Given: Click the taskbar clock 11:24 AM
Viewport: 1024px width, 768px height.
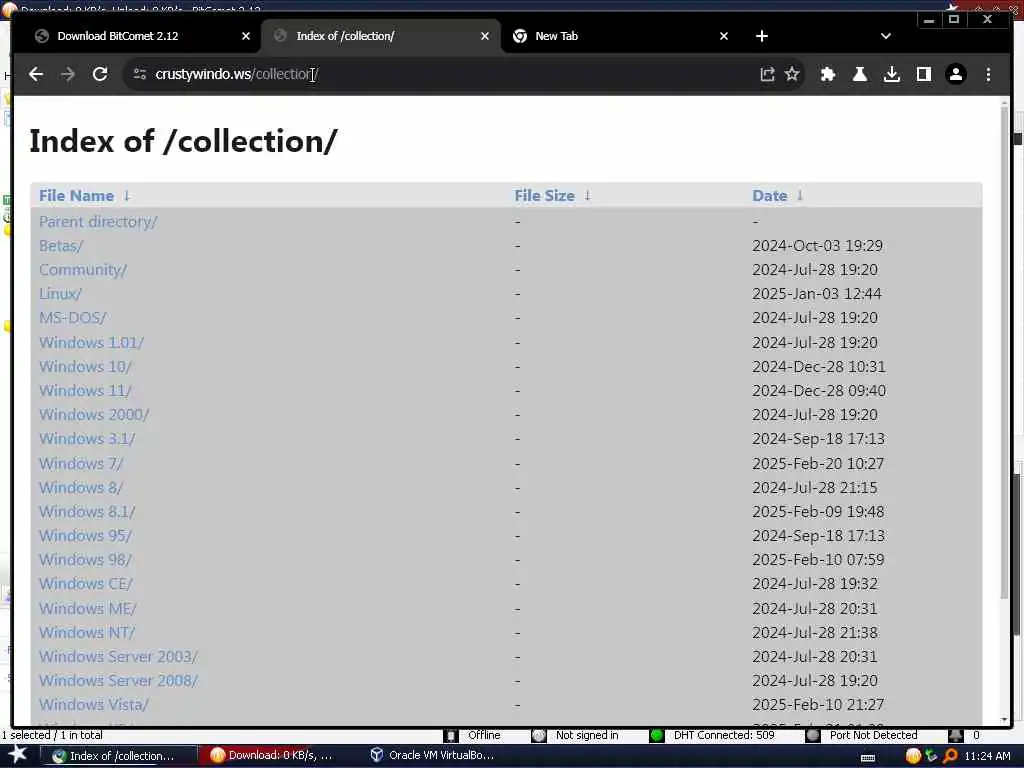Looking at the screenshot, I should coord(987,756).
